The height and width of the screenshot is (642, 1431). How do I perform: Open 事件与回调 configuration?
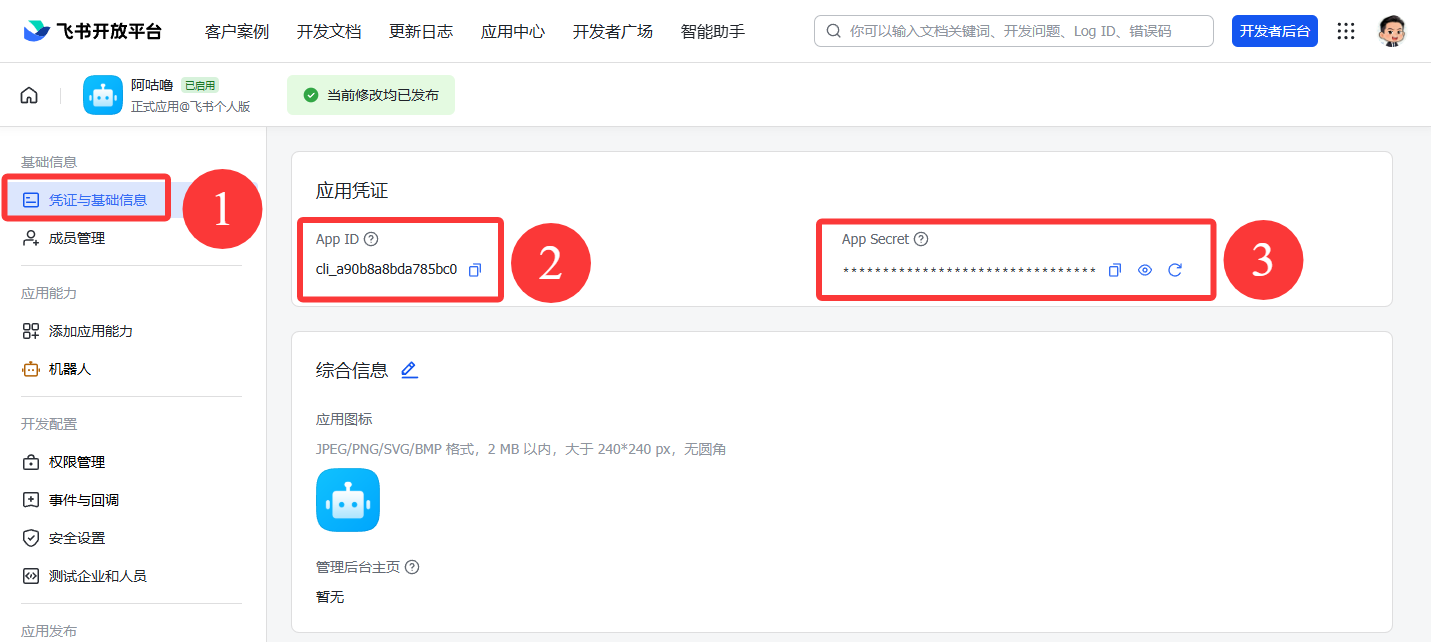click(x=83, y=500)
